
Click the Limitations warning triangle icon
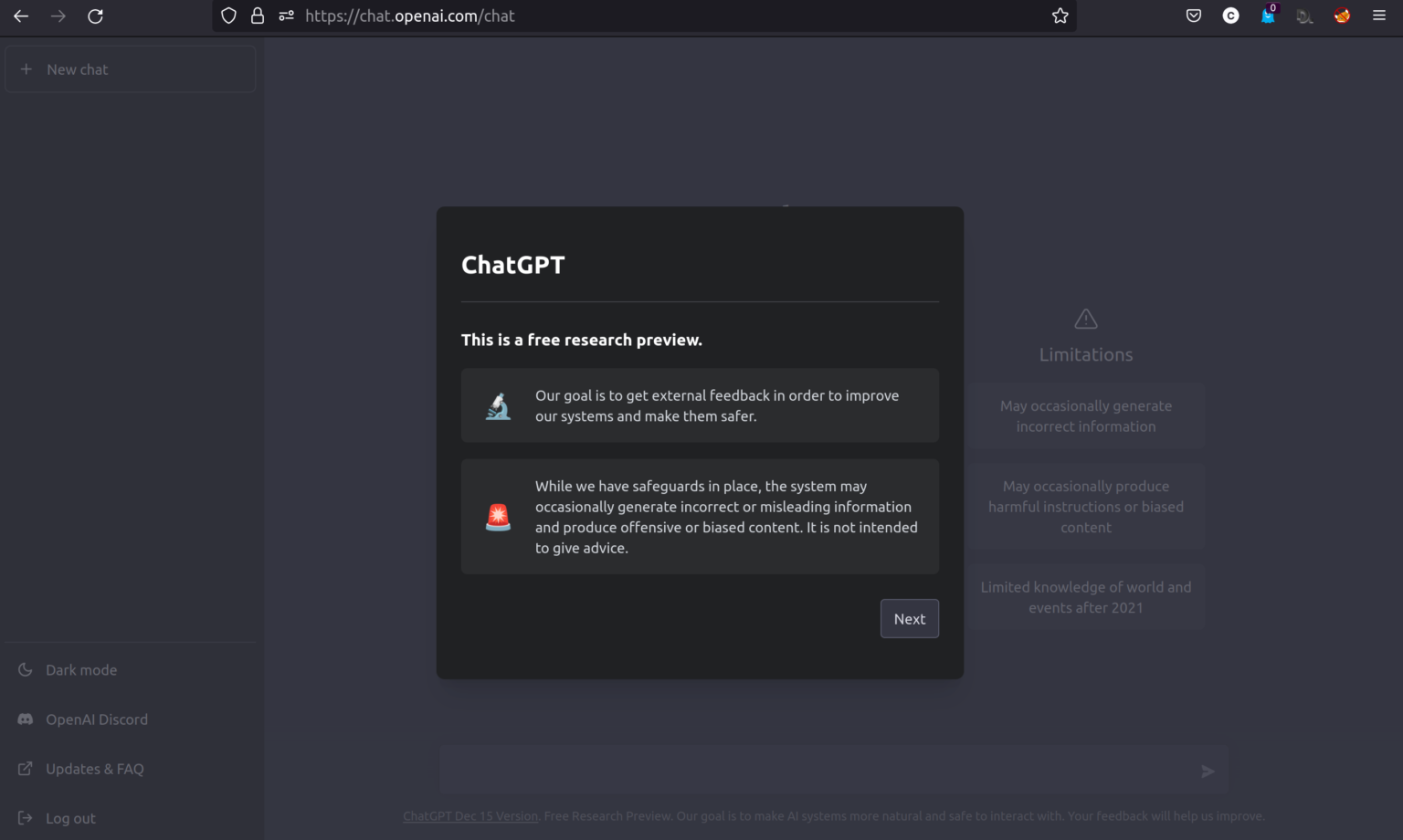pos(1085,319)
